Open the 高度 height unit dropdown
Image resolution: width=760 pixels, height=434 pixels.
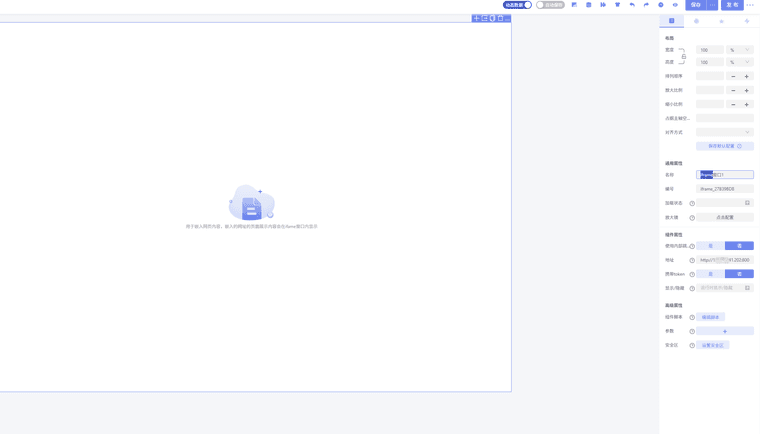tap(740, 62)
